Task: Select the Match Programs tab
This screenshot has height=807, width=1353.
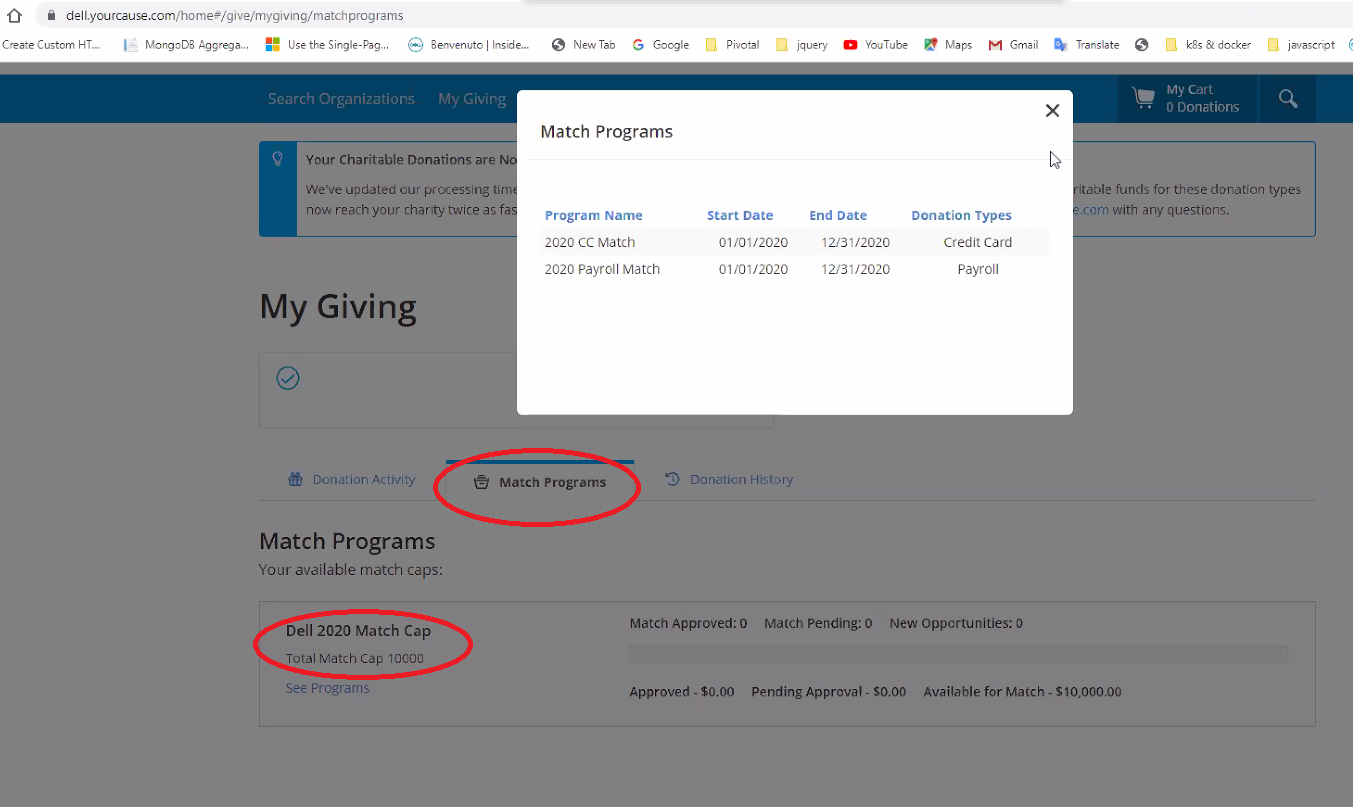Action: tap(540, 482)
